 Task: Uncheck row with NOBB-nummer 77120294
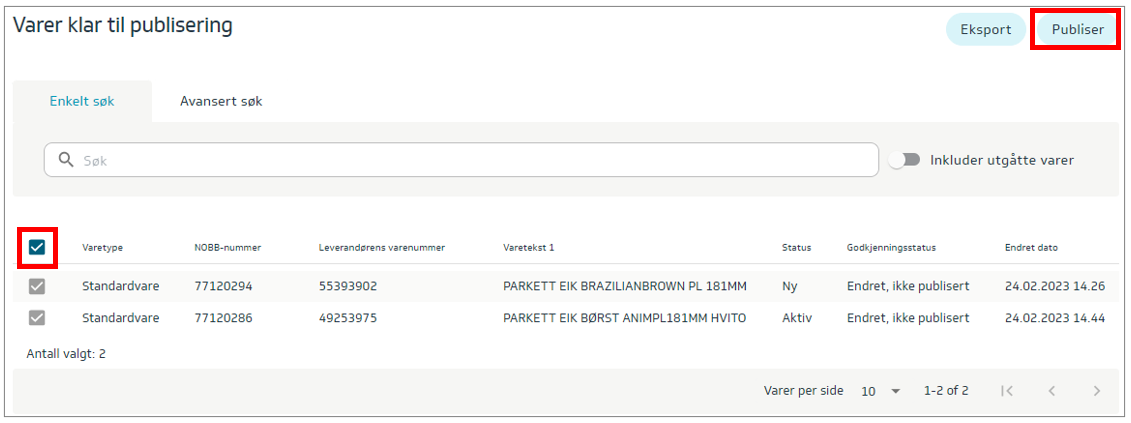point(37,287)
